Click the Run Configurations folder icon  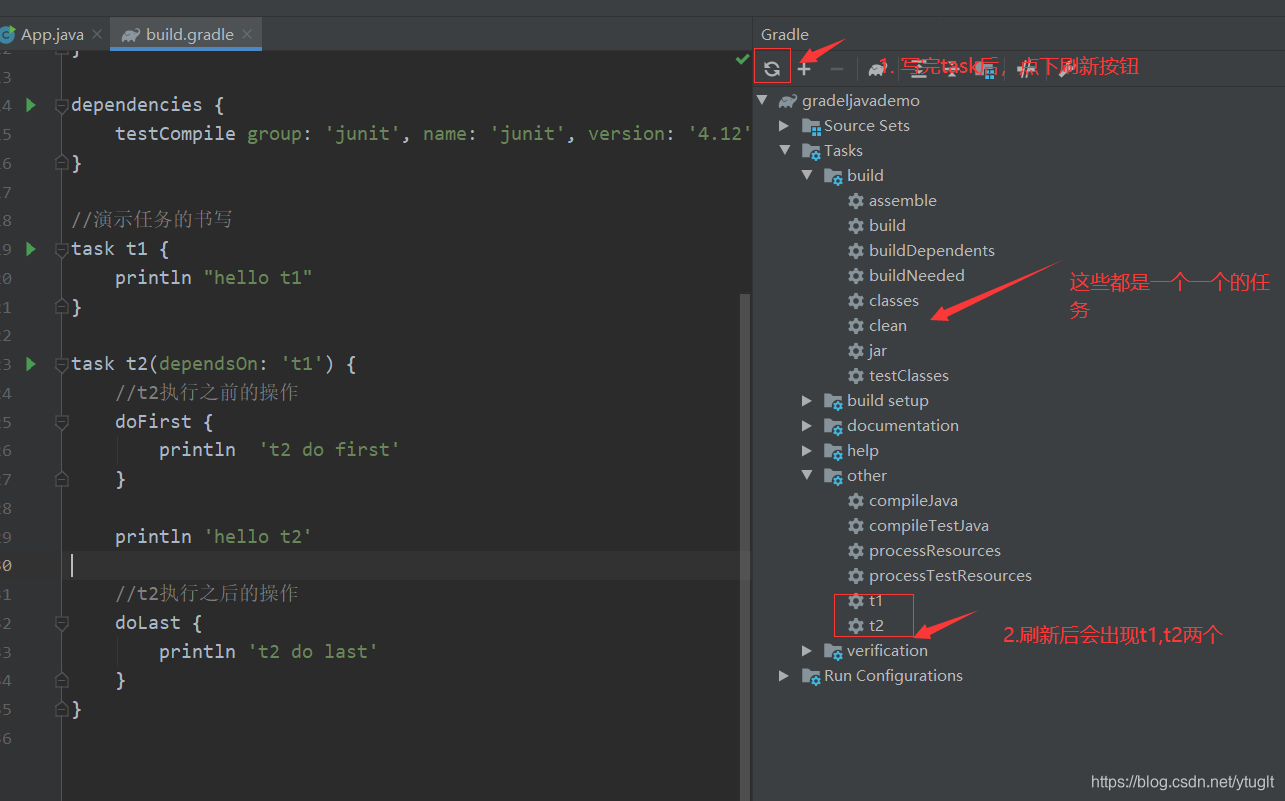tap(811, 675)
